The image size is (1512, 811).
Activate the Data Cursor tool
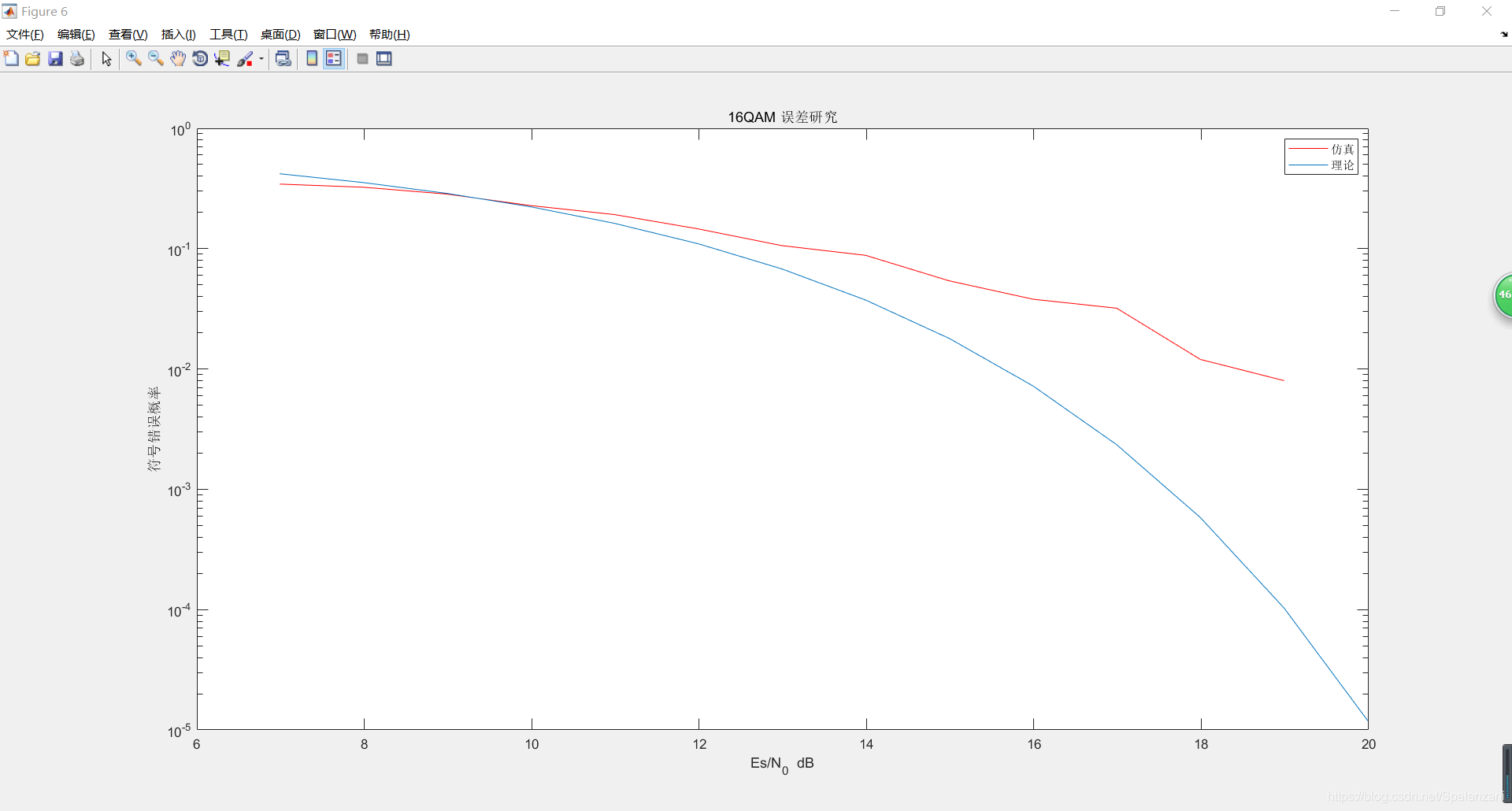[222, 59]
